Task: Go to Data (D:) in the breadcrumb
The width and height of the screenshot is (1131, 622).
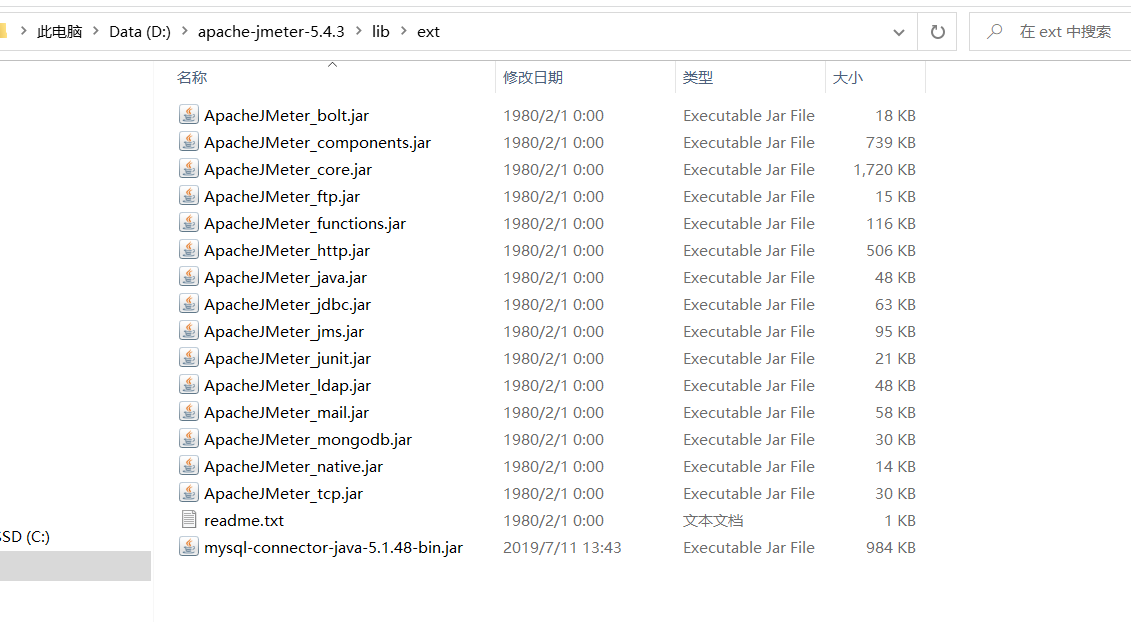Action: coord(140,32)
